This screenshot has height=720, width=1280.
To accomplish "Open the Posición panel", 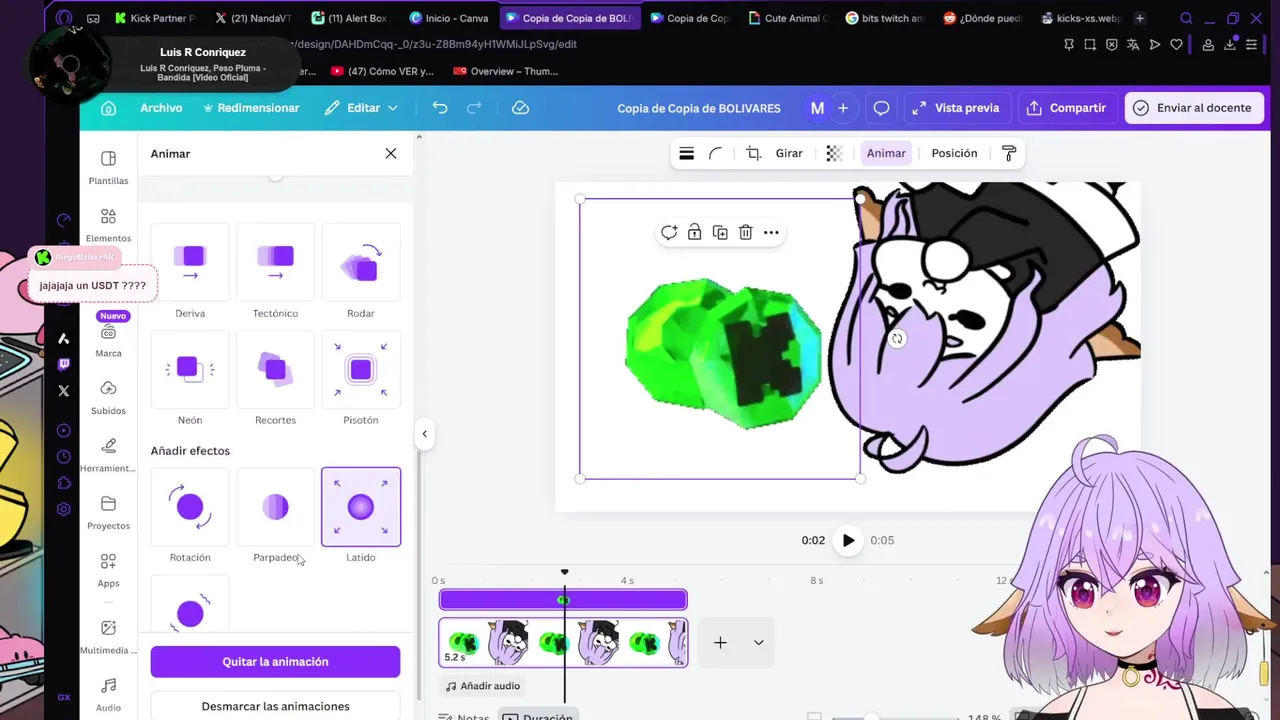I will click(954, 153).
